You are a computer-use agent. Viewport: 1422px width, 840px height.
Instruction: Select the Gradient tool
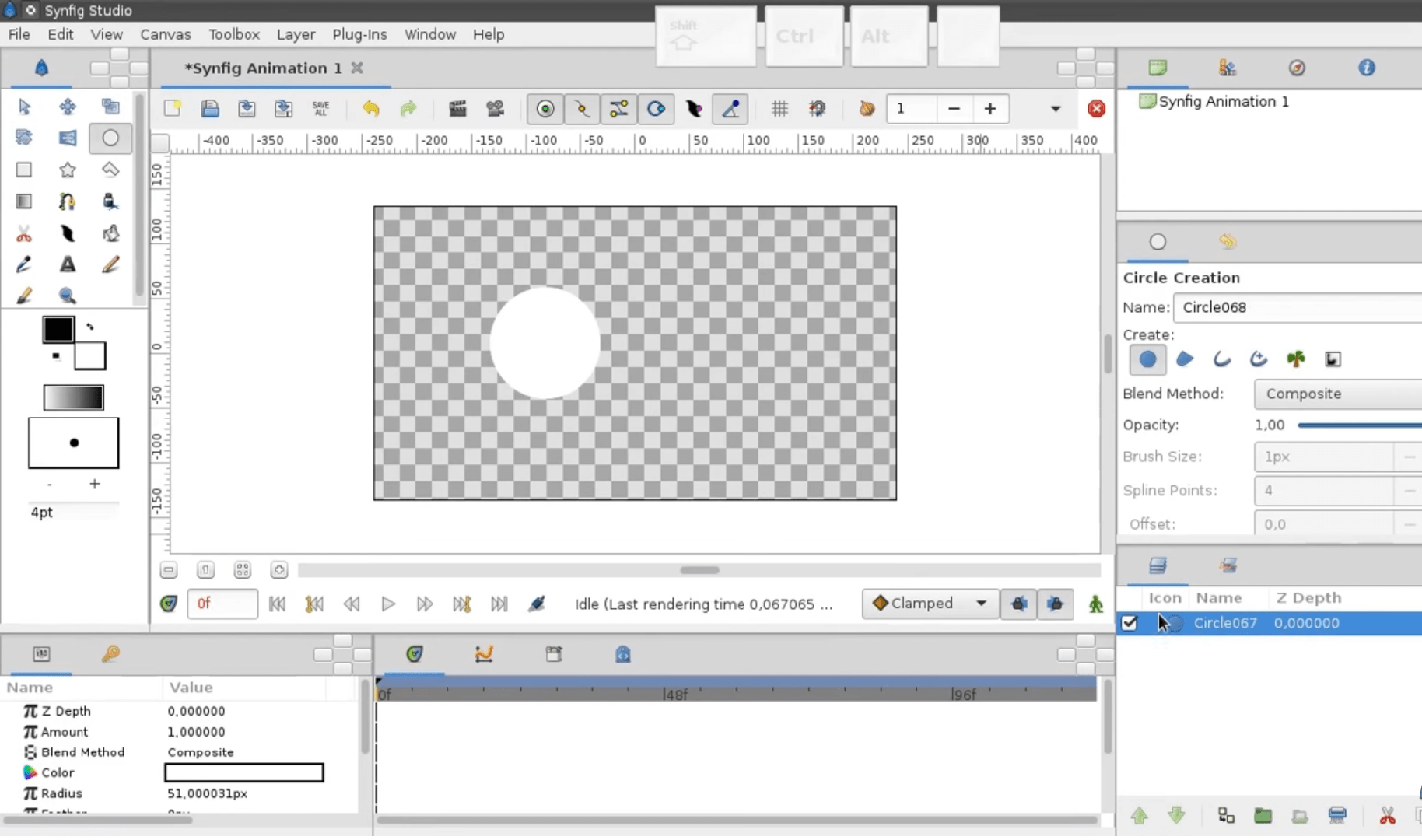tap(23, 201)
